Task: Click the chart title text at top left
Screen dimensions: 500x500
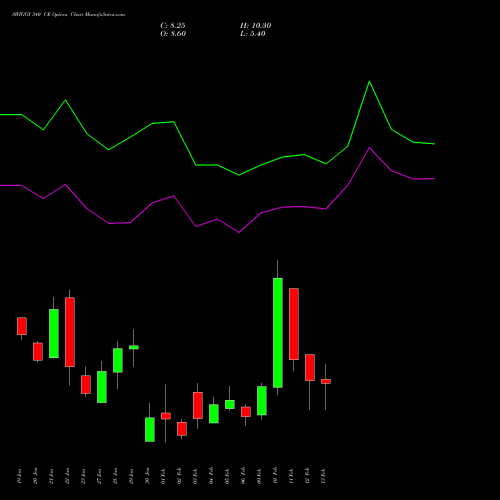Action: point(69,15)
